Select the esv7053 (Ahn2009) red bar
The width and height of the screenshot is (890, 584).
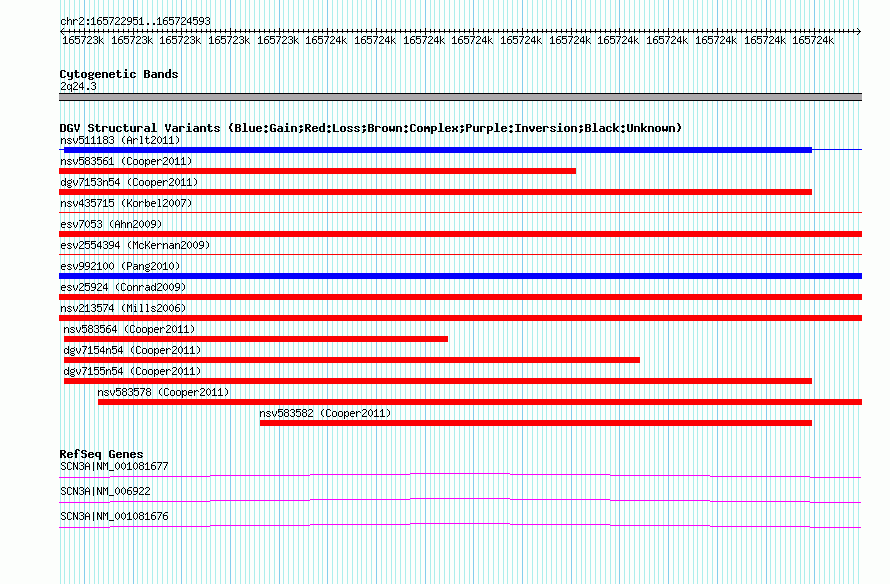pos(460,234)
